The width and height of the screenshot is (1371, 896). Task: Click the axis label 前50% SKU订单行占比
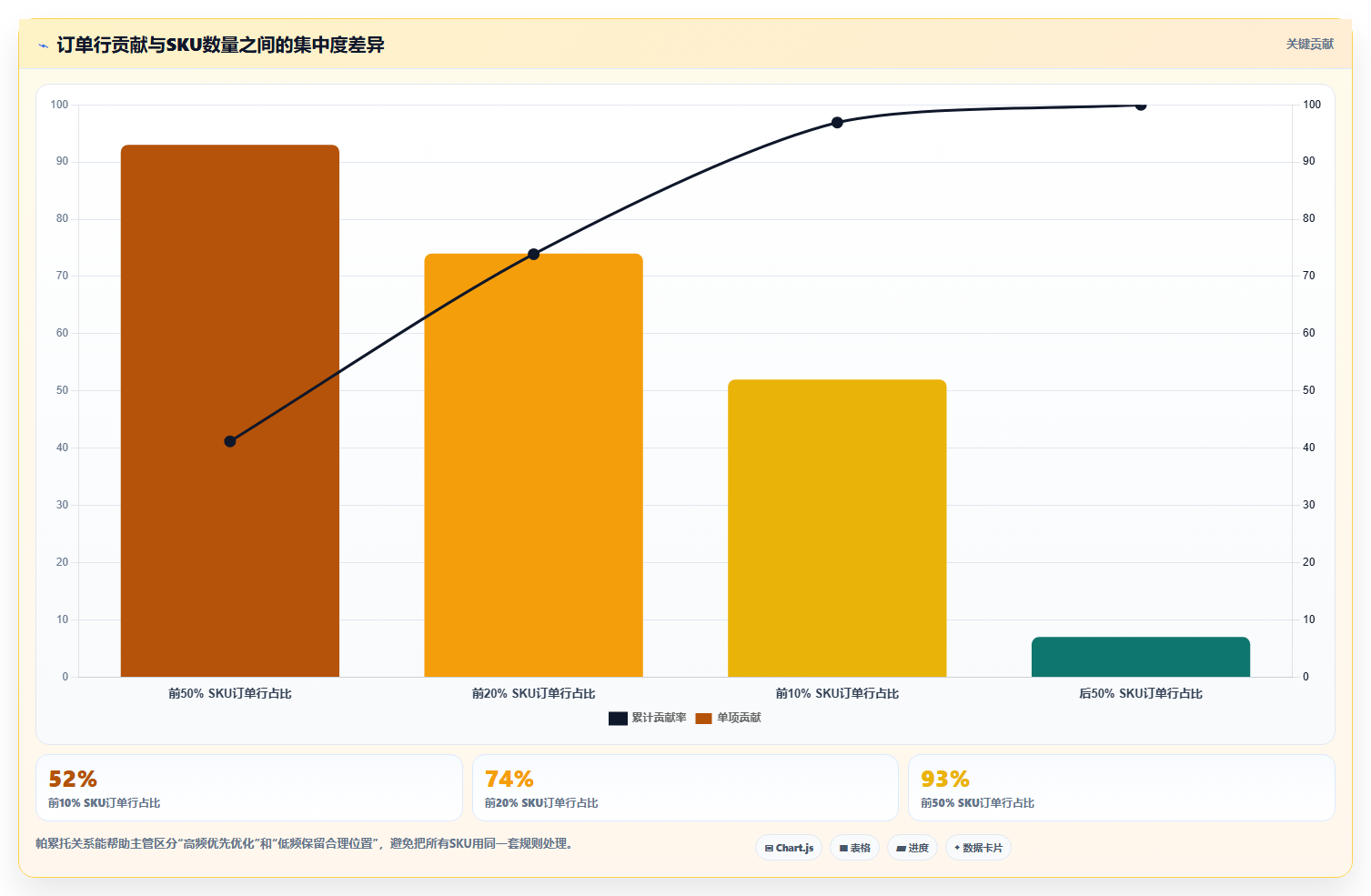[230, 693]
